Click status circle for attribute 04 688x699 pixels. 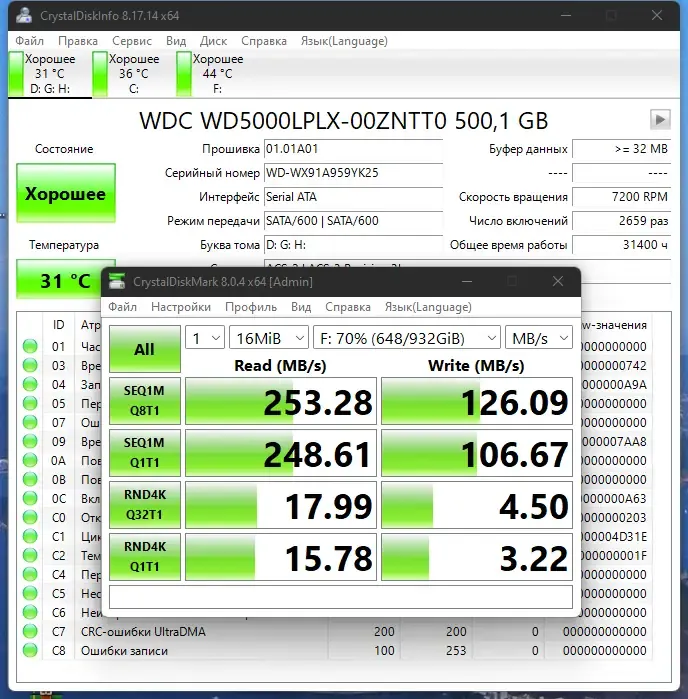tap(30, 384)
